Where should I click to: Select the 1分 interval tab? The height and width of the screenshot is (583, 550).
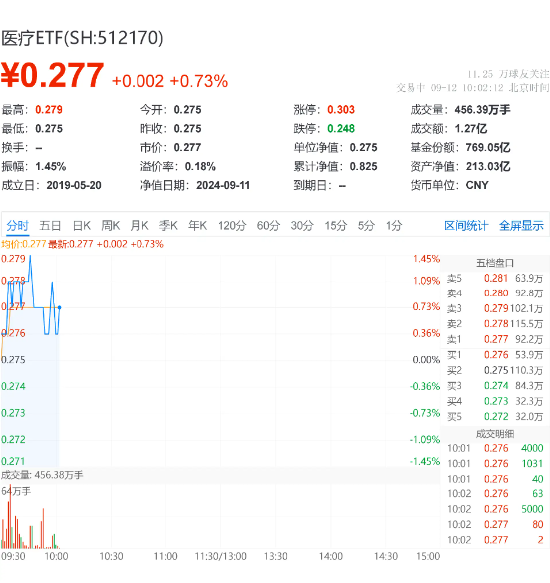(394, 225)
